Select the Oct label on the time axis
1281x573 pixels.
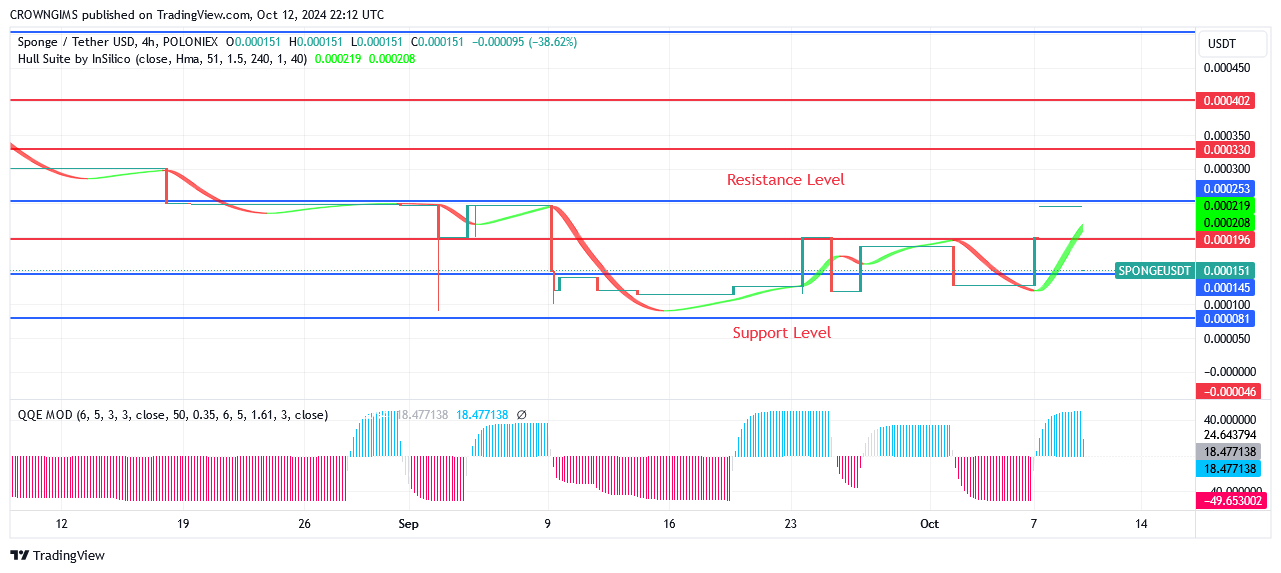[x=929, y=524]
